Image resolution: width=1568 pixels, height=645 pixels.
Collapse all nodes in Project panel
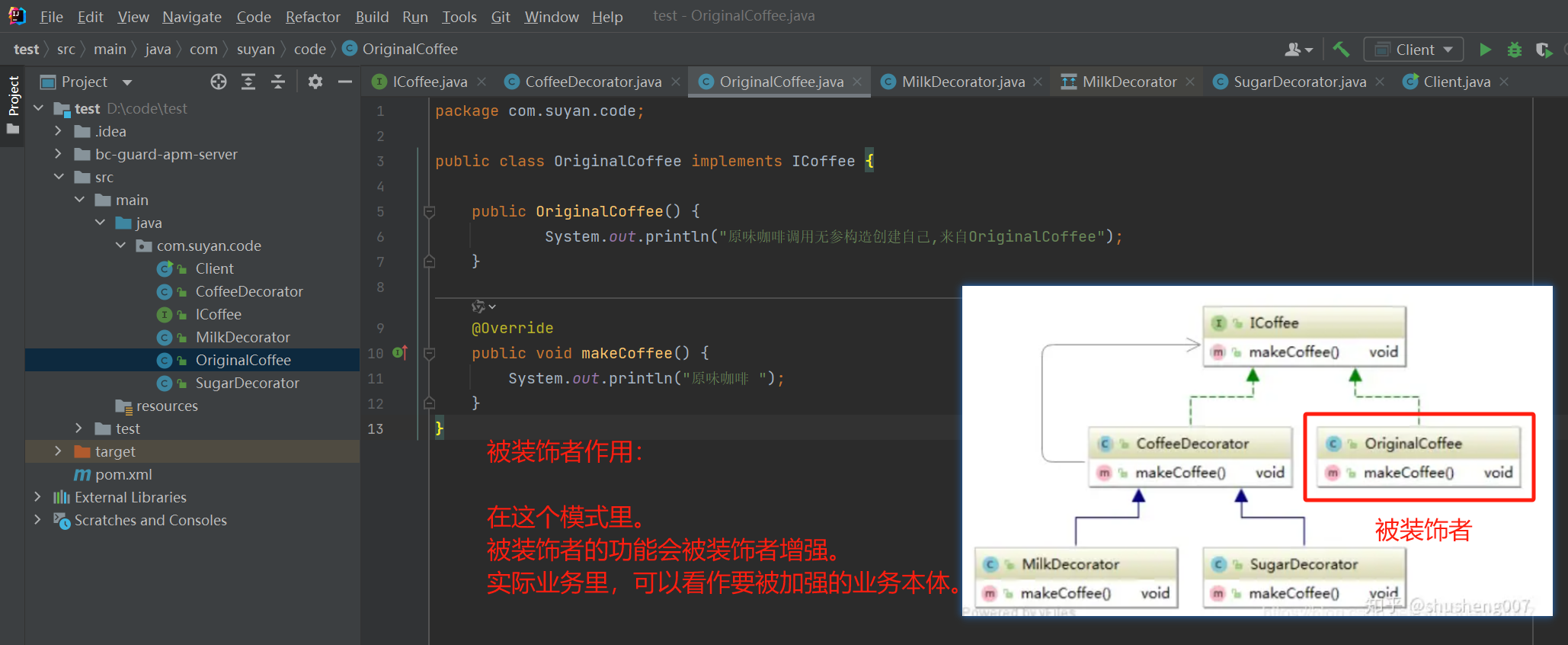tap(278, 82)
